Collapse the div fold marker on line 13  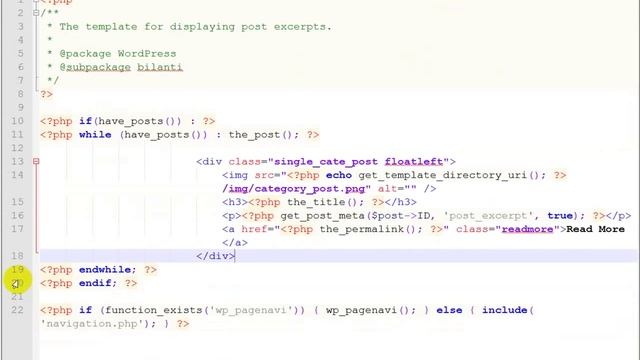(x=36, y=162)
